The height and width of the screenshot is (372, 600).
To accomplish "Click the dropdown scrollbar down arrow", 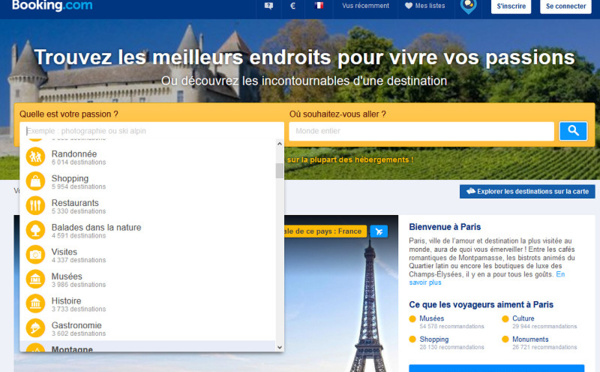I will (279, 348).
